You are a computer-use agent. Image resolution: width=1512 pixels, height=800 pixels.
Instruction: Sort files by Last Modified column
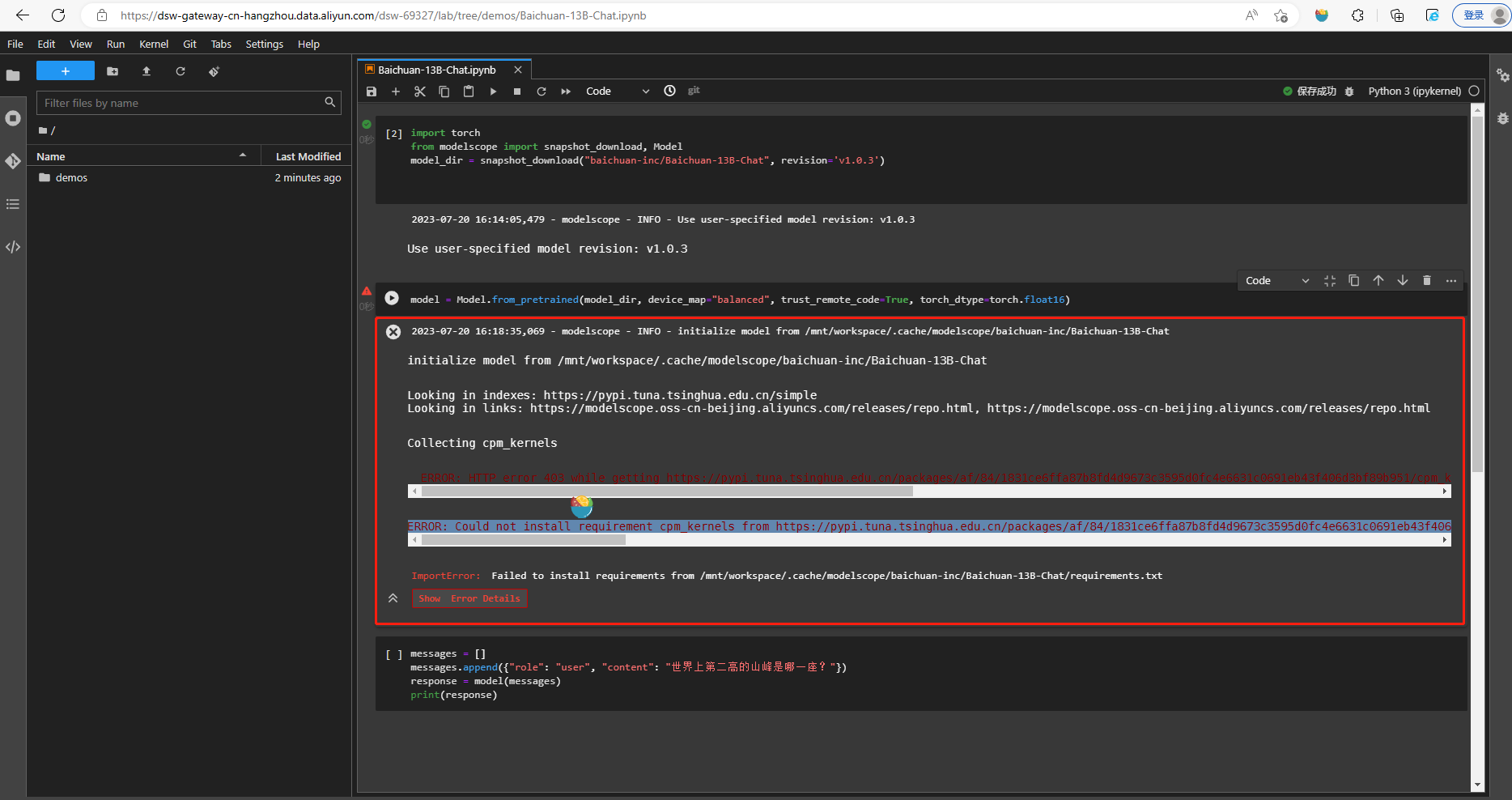click(308, 156)
